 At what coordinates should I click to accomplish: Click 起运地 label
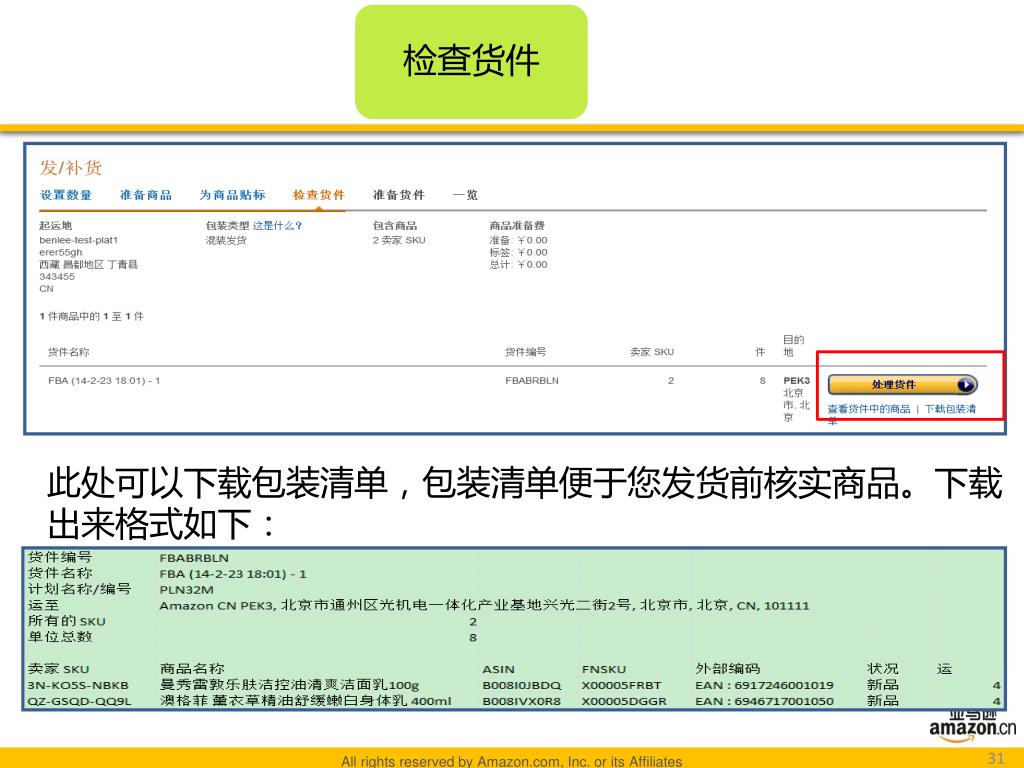tap(56, 225)
